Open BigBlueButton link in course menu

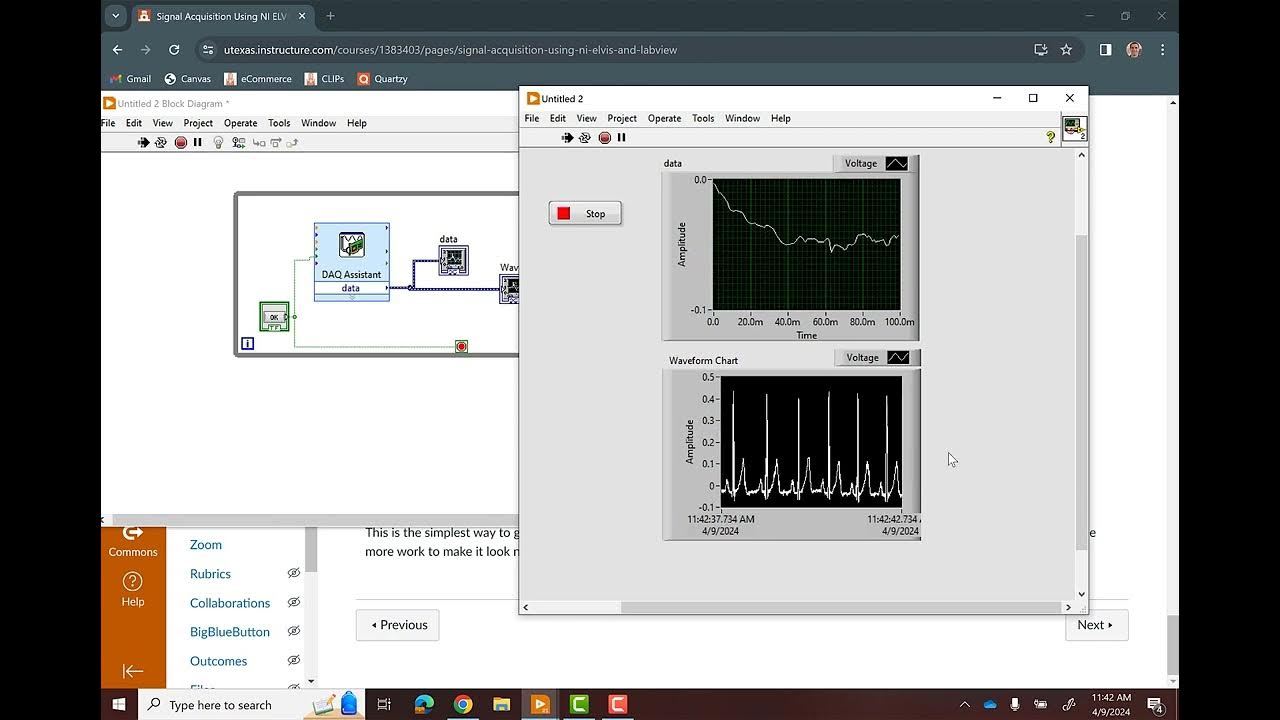[x=230, y=632]
